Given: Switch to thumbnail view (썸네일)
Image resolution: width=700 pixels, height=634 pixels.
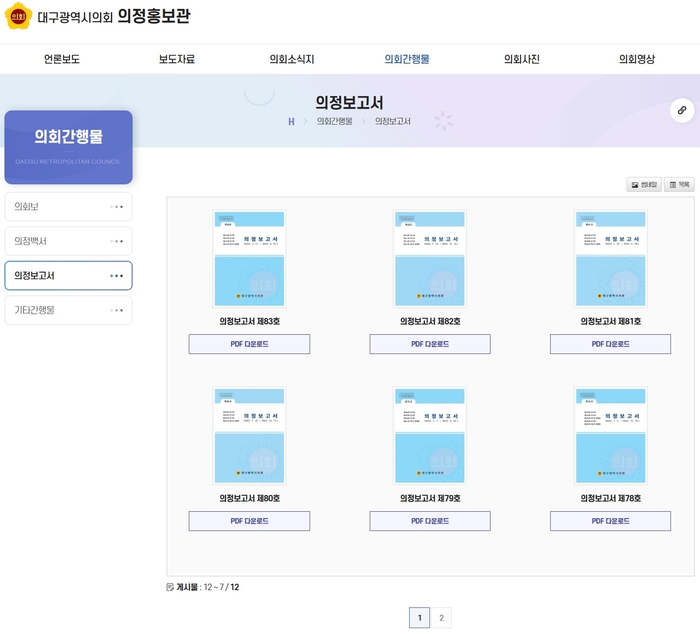Looking at the screenshot, I should pyautogui.click(x=644, y=184).
